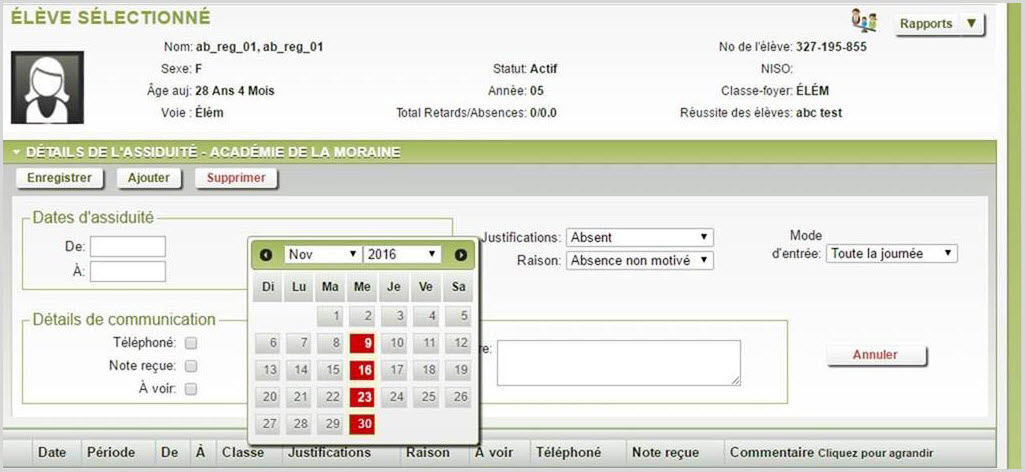Enable the Téléphone checkbox
1025x472 pixels.
click(191, 343)
